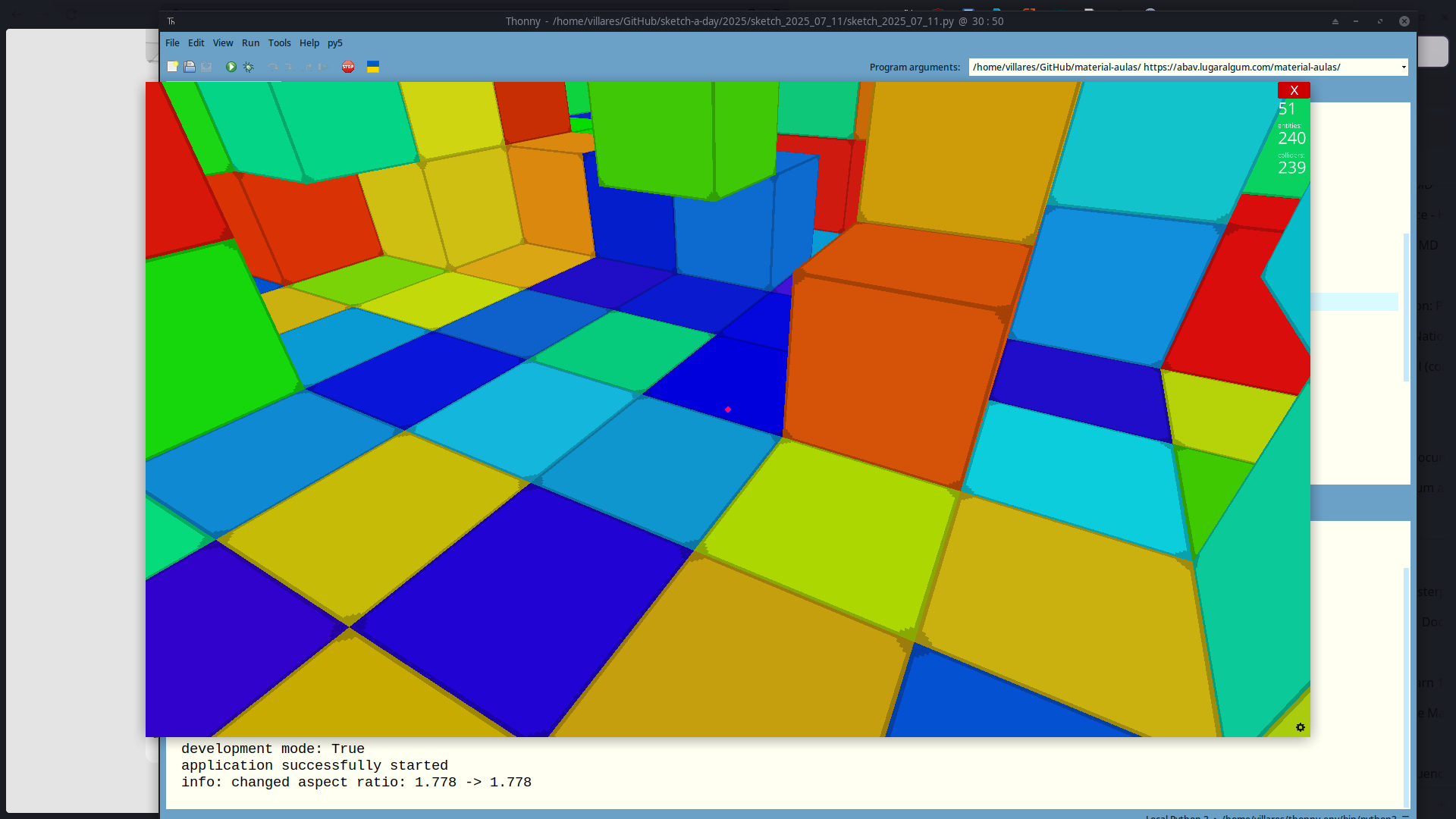
Task: Click the Resume debug icon
Action: tap(323, 67)
